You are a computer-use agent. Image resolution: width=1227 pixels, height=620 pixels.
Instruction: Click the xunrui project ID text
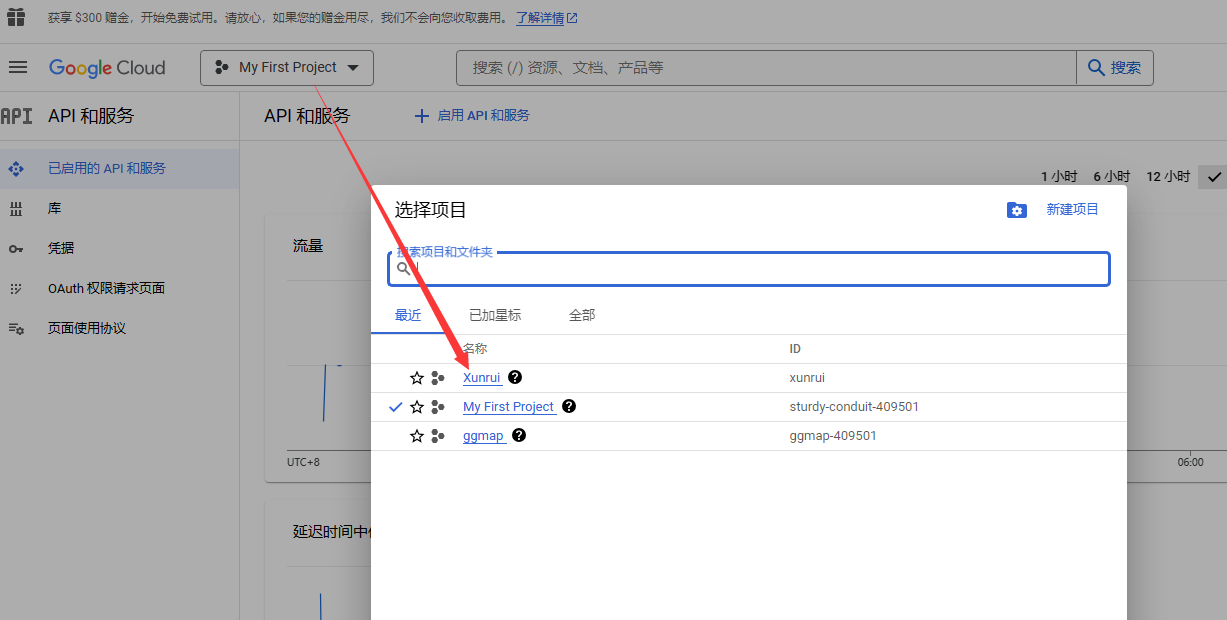pos(807,378)
